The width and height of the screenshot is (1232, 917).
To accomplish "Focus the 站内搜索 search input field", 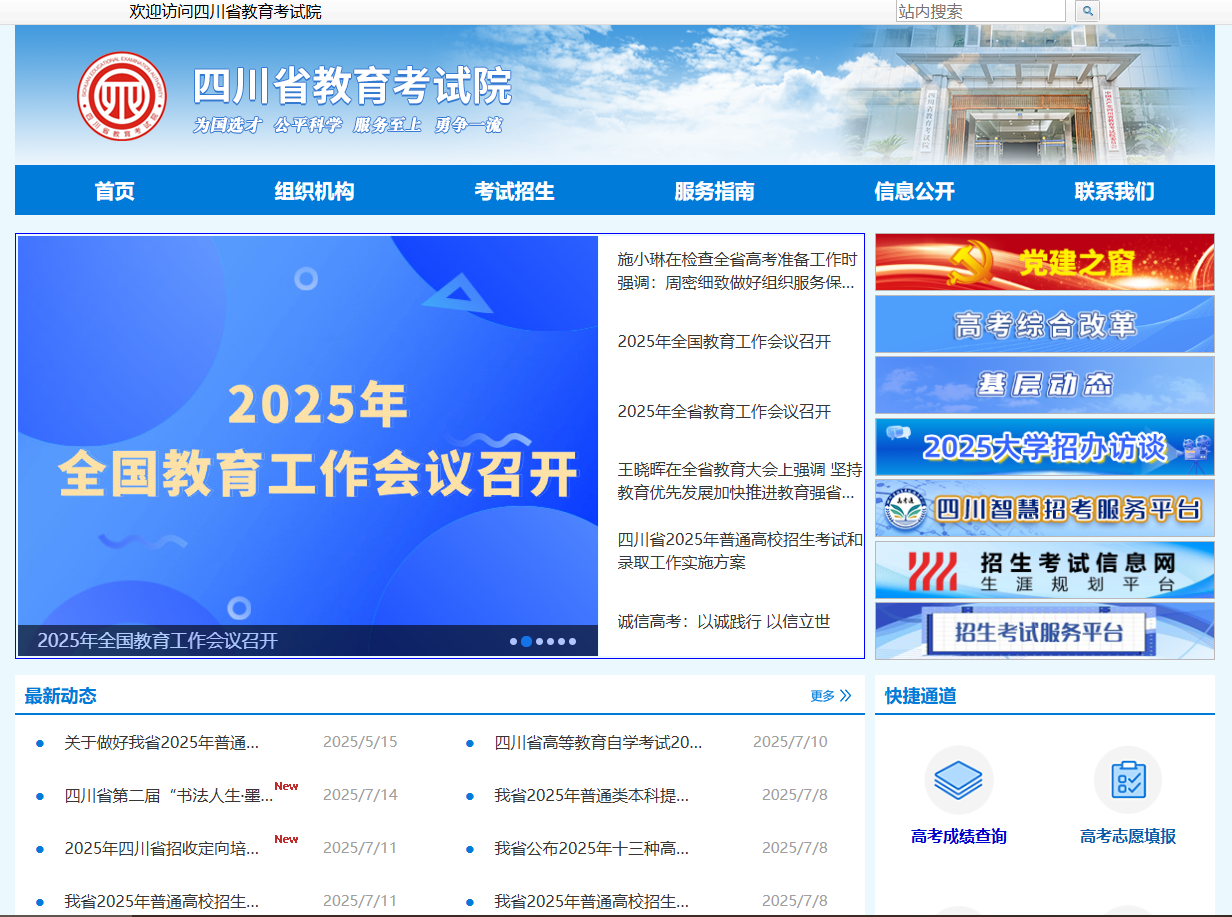I will 980,11.
